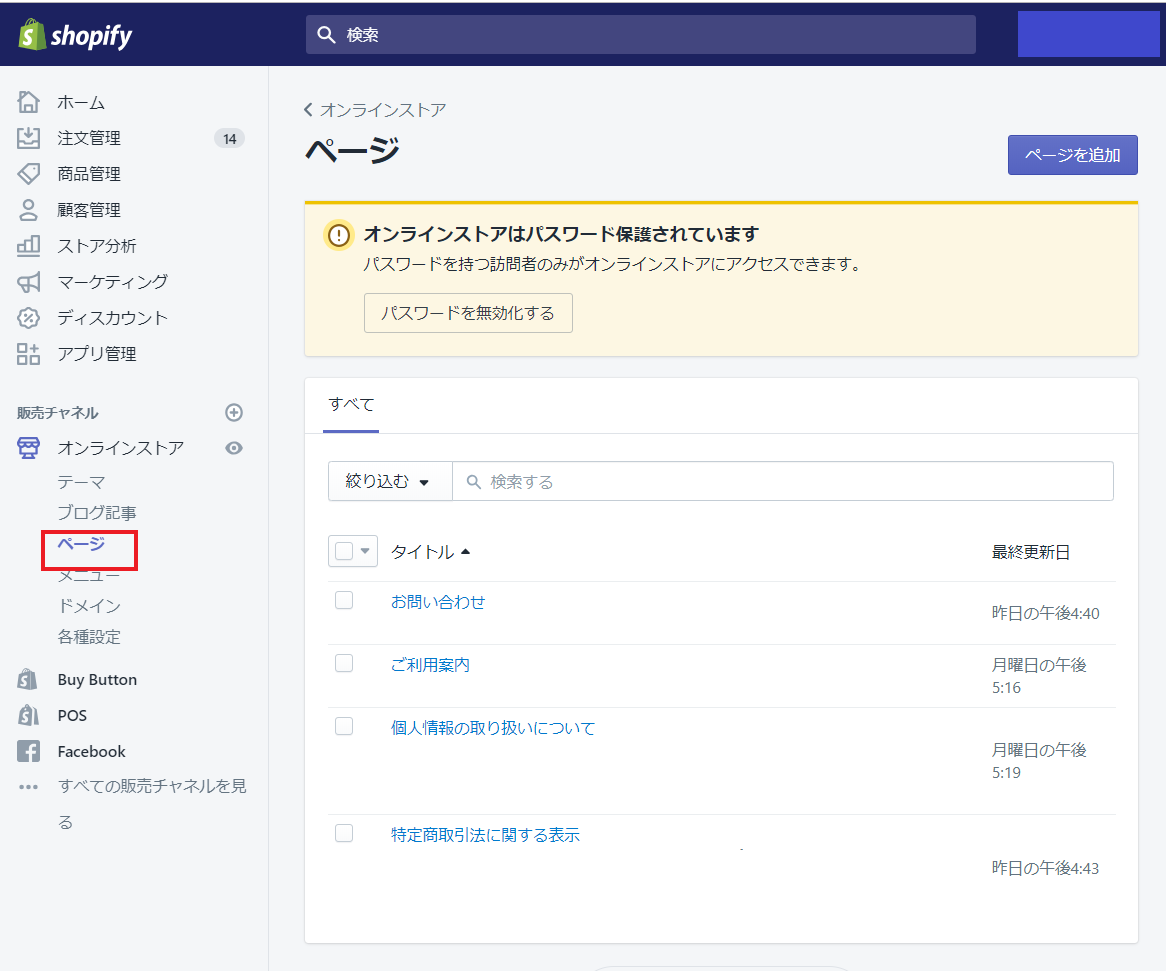Open ドメイン under オンラインストア

pyautogui.click(x=89, y=606)
